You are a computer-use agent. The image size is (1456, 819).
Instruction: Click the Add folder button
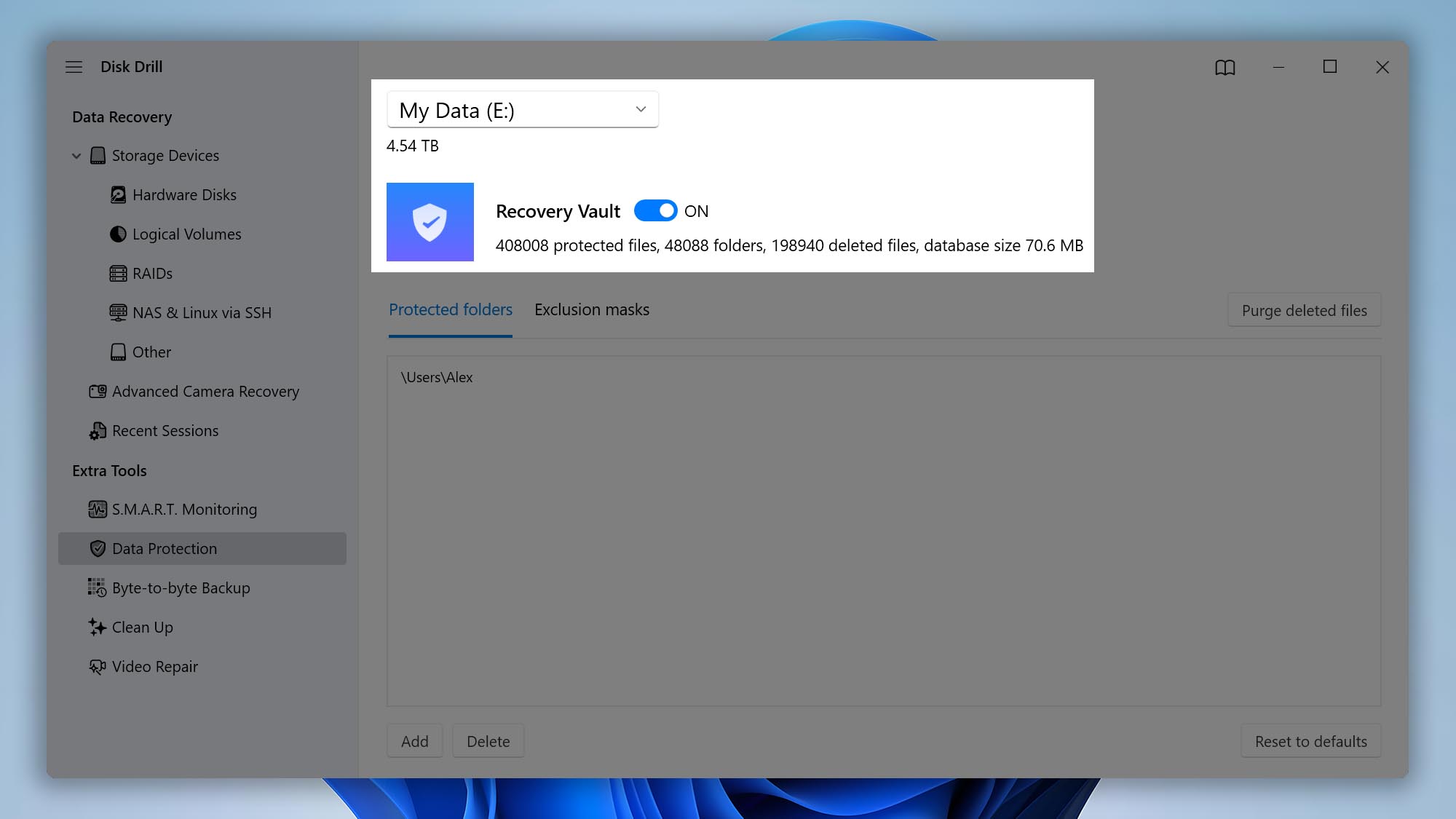[415, 742]
